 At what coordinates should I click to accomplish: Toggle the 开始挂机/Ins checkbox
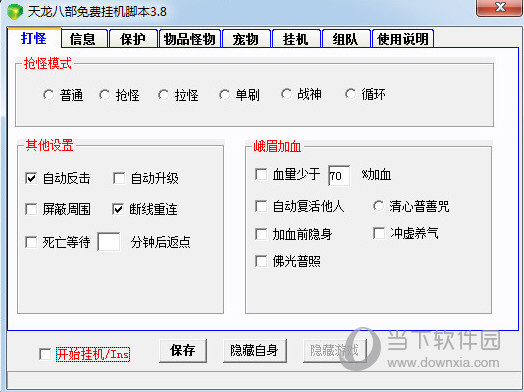coord(45,354)
